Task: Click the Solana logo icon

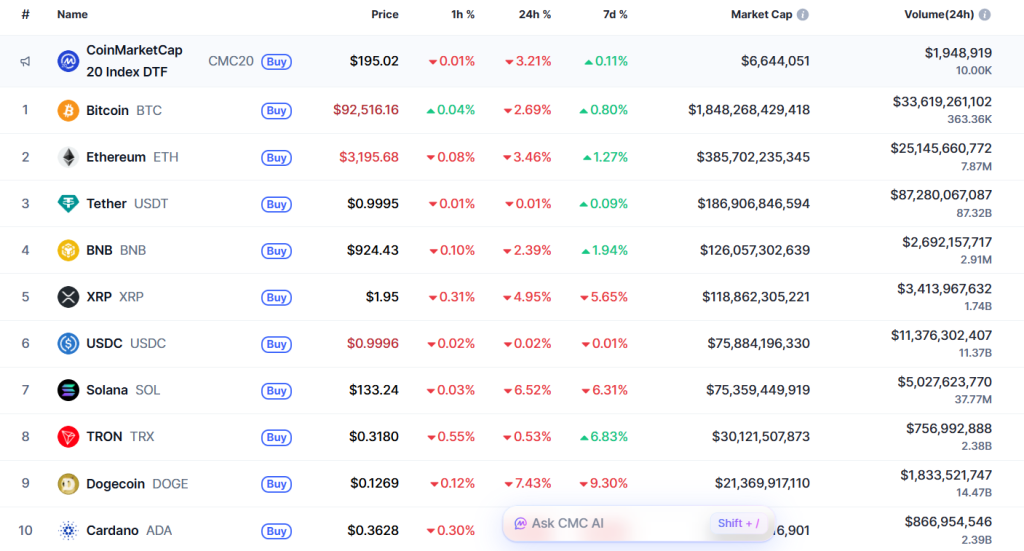Action: (x=68, y=390)
